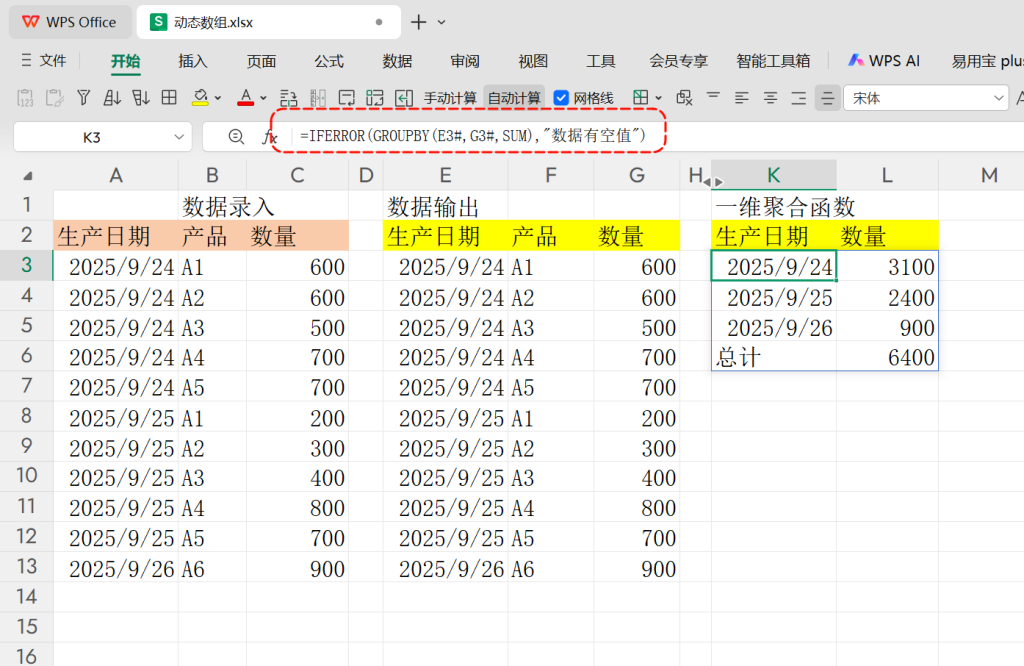Open the 宋体 font name dropdown
Image resolution: width=1024 pixels, height=666 pixels.
(998, 99)
